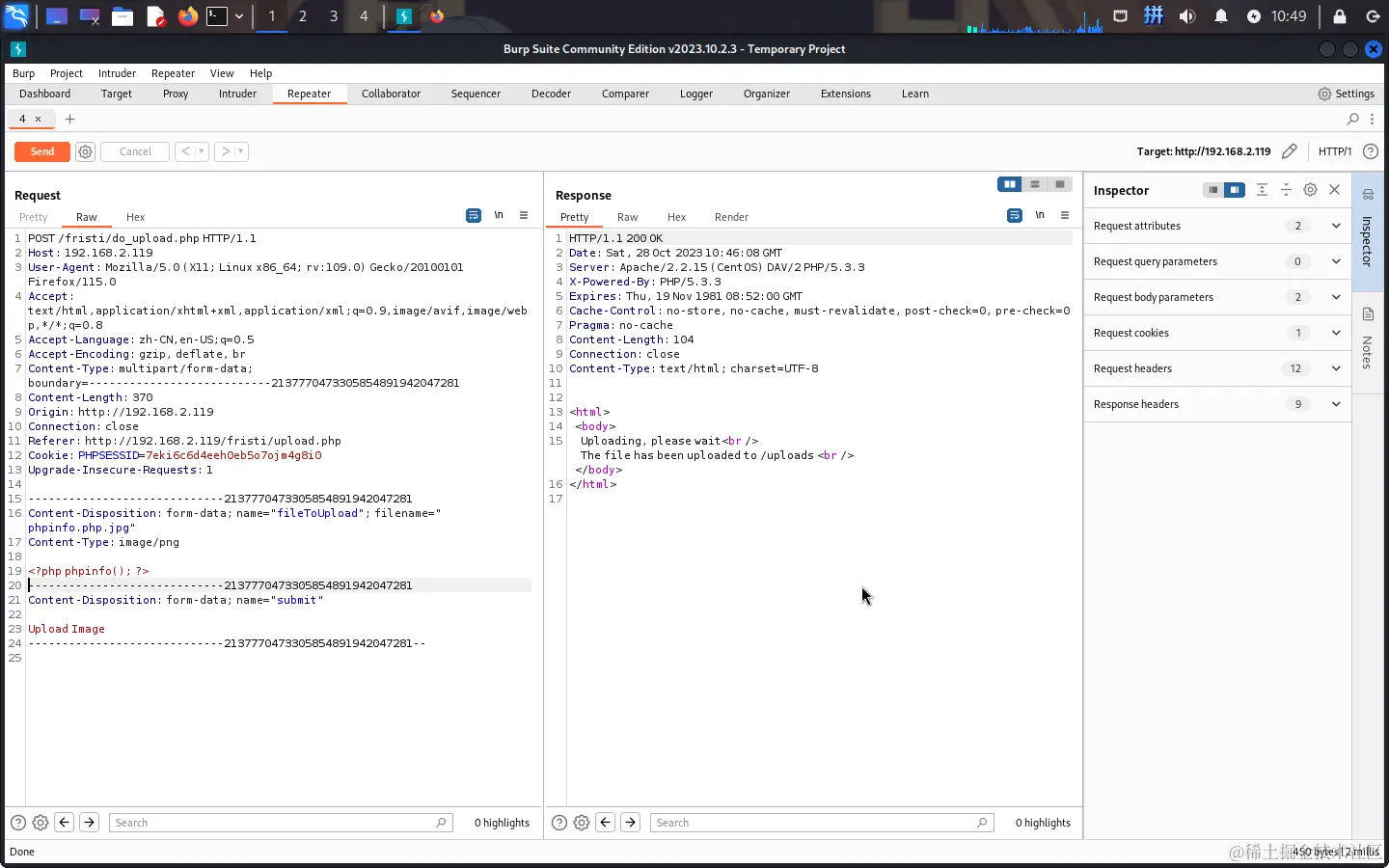Jump to next response search match
Screen dimensions: 1389x868
pos(630,823)
